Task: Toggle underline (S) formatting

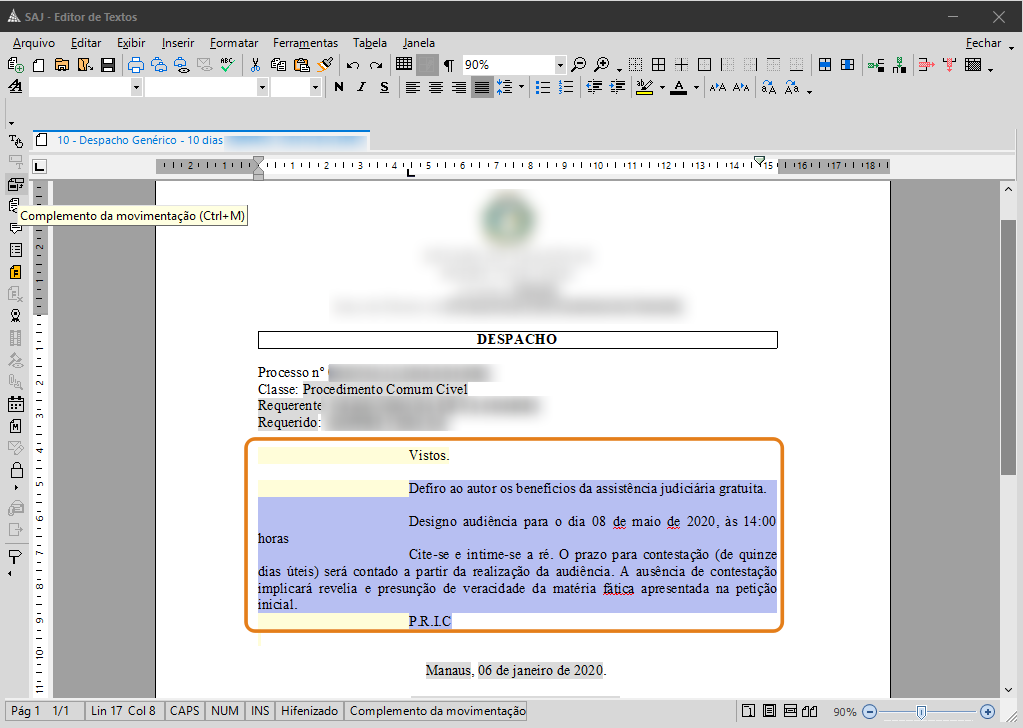Action: tap(384, 87)
